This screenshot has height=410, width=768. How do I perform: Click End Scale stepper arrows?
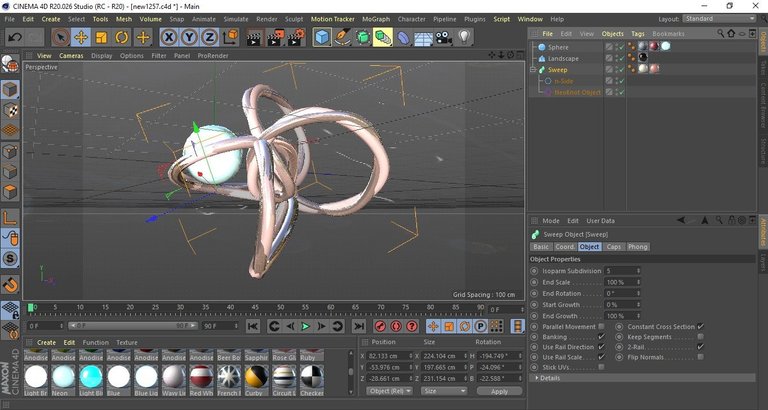click(x=638, y=282)
